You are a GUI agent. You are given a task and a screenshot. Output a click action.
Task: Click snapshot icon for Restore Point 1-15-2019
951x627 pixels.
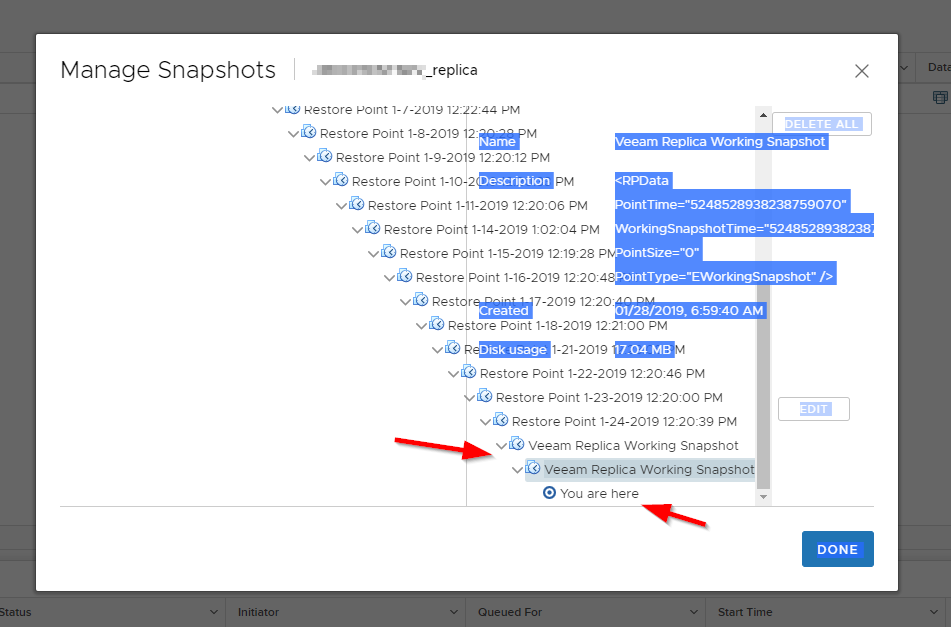point(389,252)
